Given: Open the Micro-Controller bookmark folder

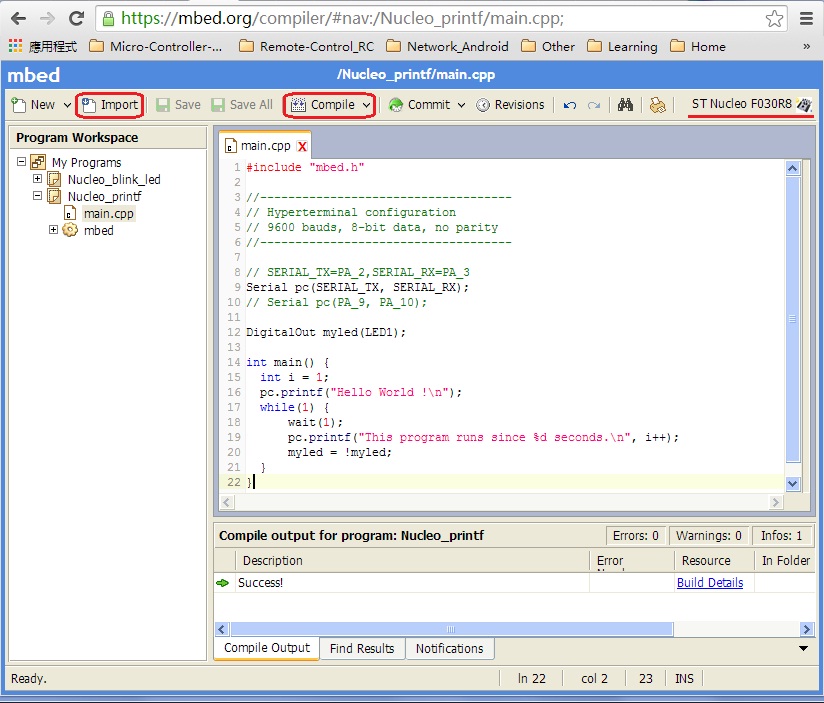Looking at the screenshot, I should [156, 47].
